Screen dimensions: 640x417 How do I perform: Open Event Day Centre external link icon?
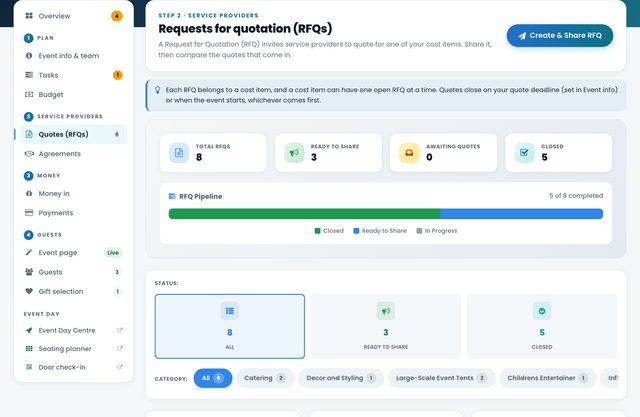(120, 330)
